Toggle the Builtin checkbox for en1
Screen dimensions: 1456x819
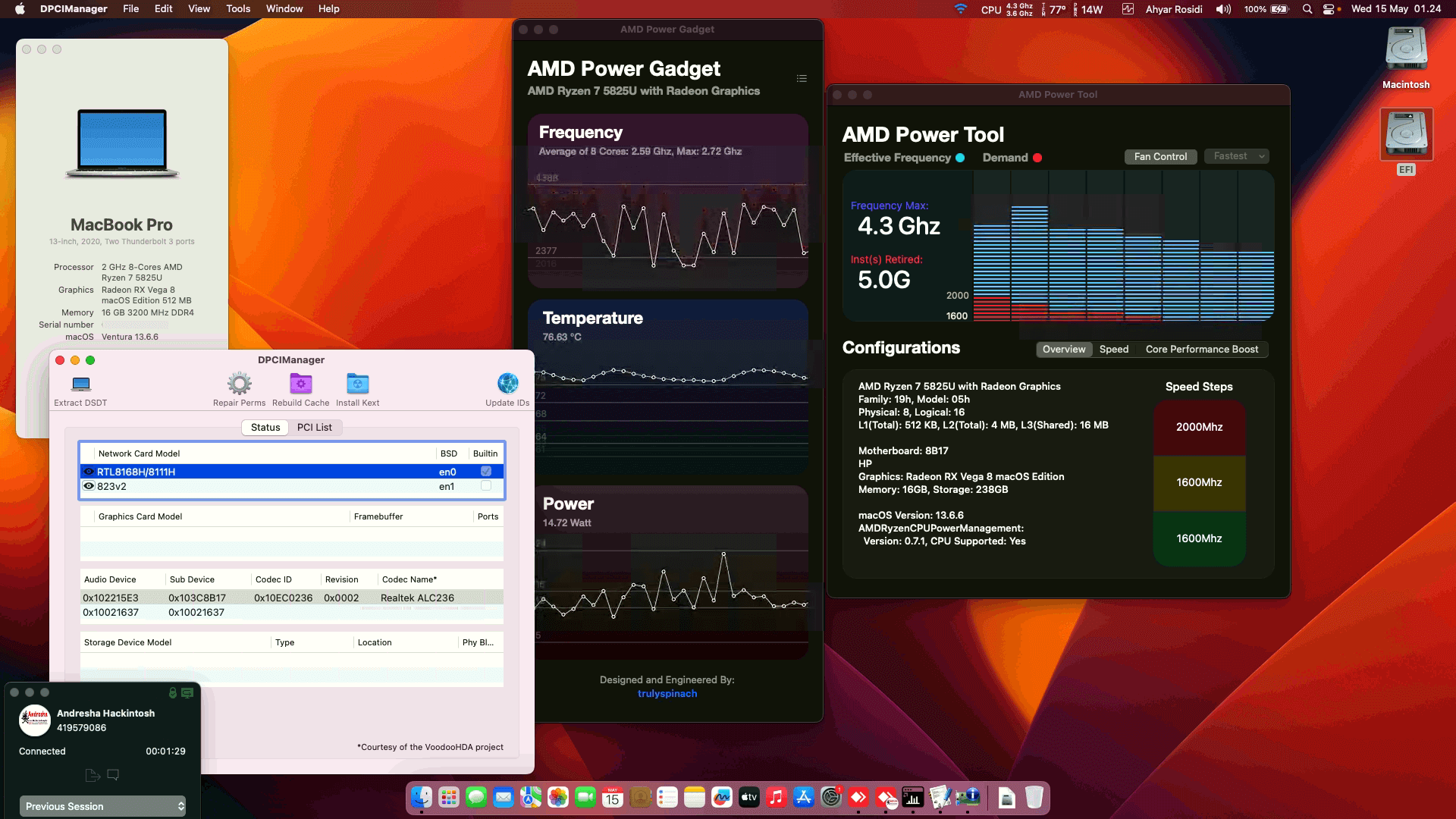coord(485,486)
